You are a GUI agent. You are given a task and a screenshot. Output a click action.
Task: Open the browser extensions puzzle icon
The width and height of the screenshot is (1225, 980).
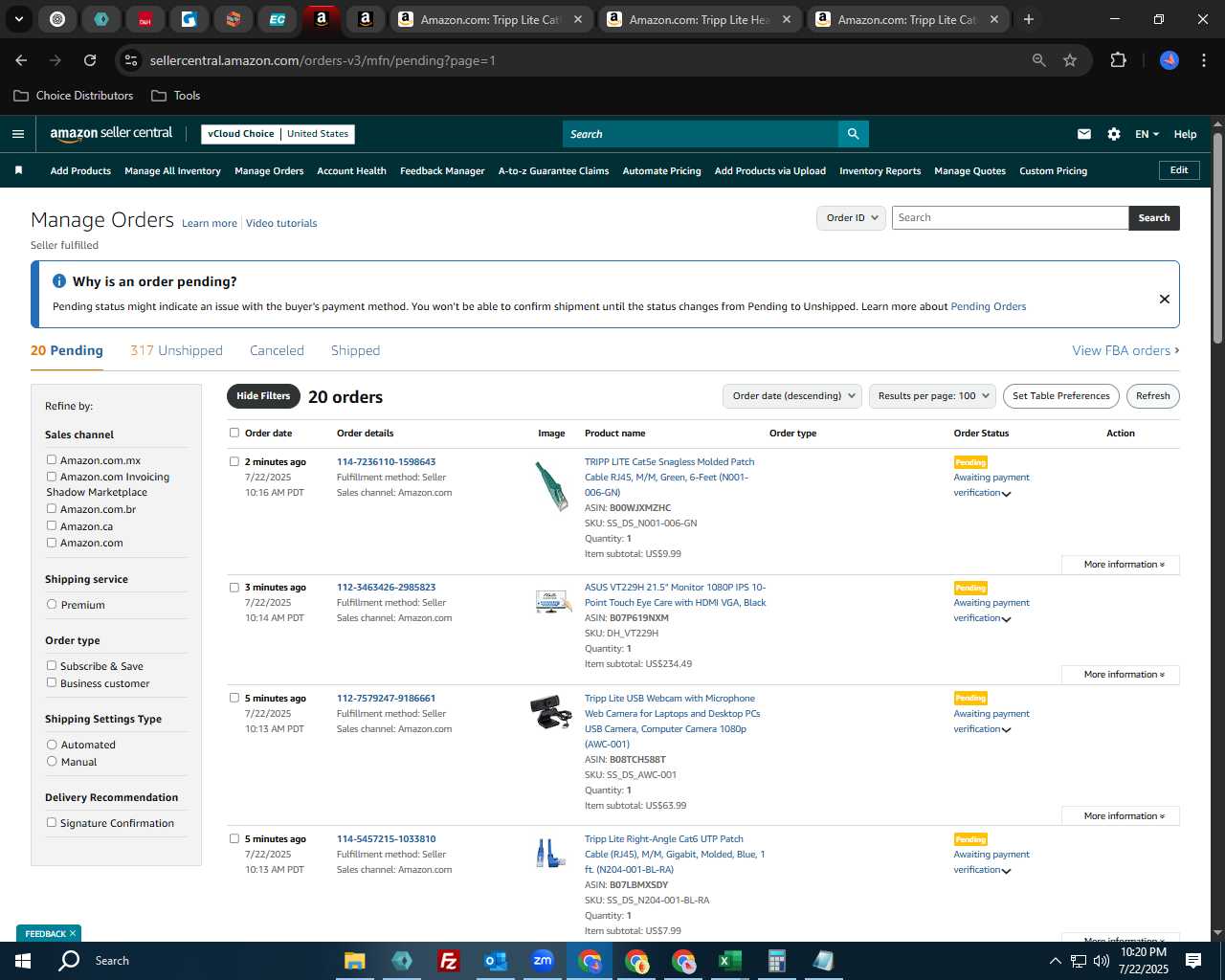coord(1117,60)
